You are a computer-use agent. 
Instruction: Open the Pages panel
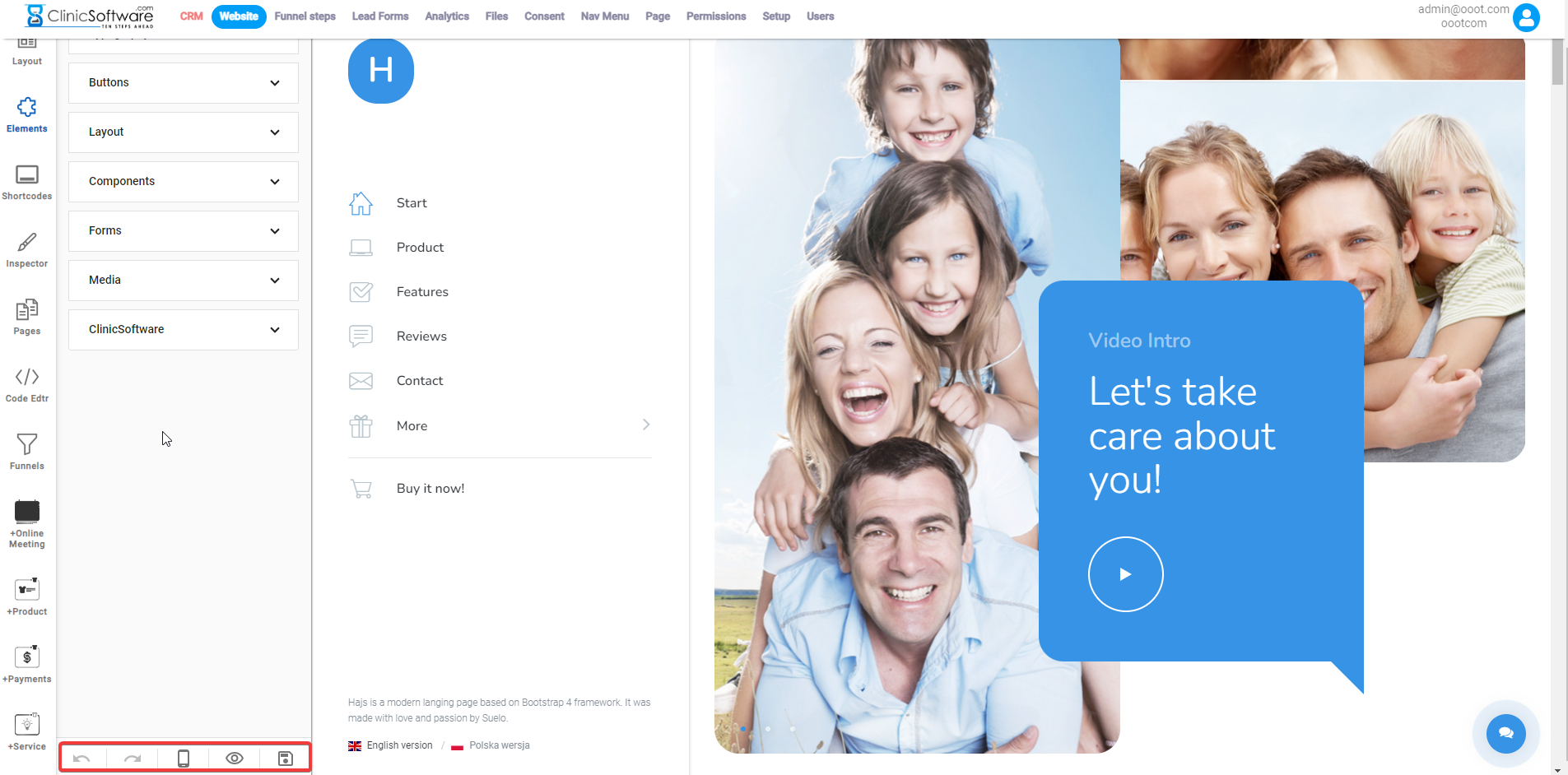tap(27, 317)
